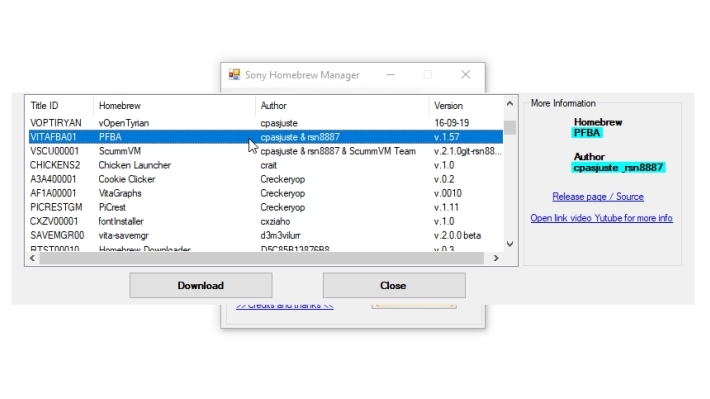Click the vita-savemgr homebrew name
Viewport: 710px width, 399px height.
pos(123,235)
